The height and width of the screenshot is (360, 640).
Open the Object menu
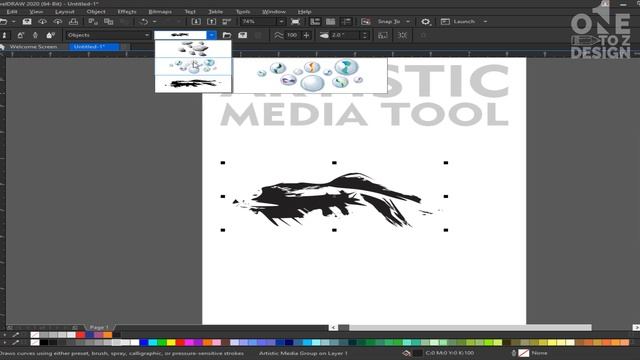click(96, 11)
